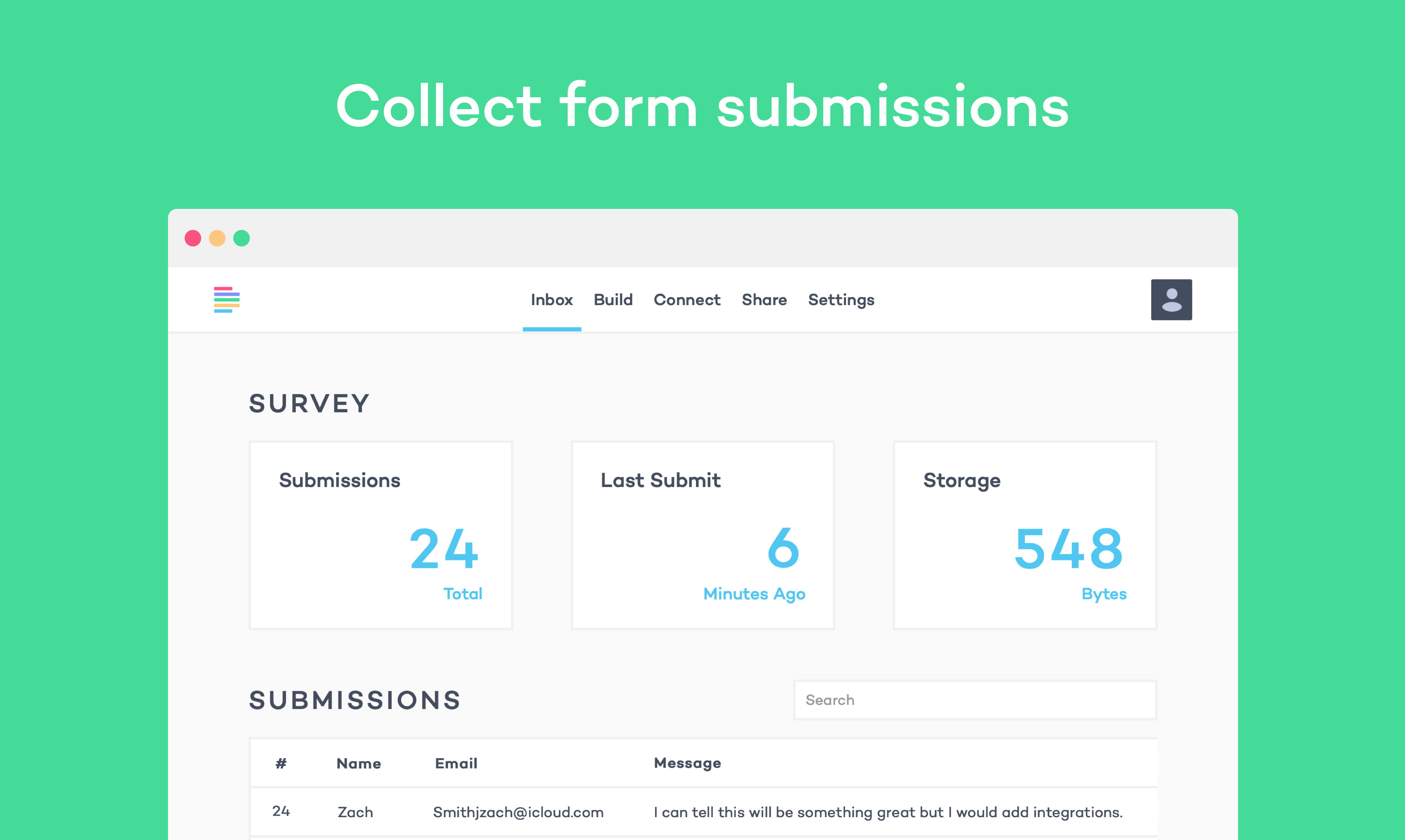Screen dimensions: 1405x840
Task: Go to the Connect tab
Action: (x=686, y=300)
